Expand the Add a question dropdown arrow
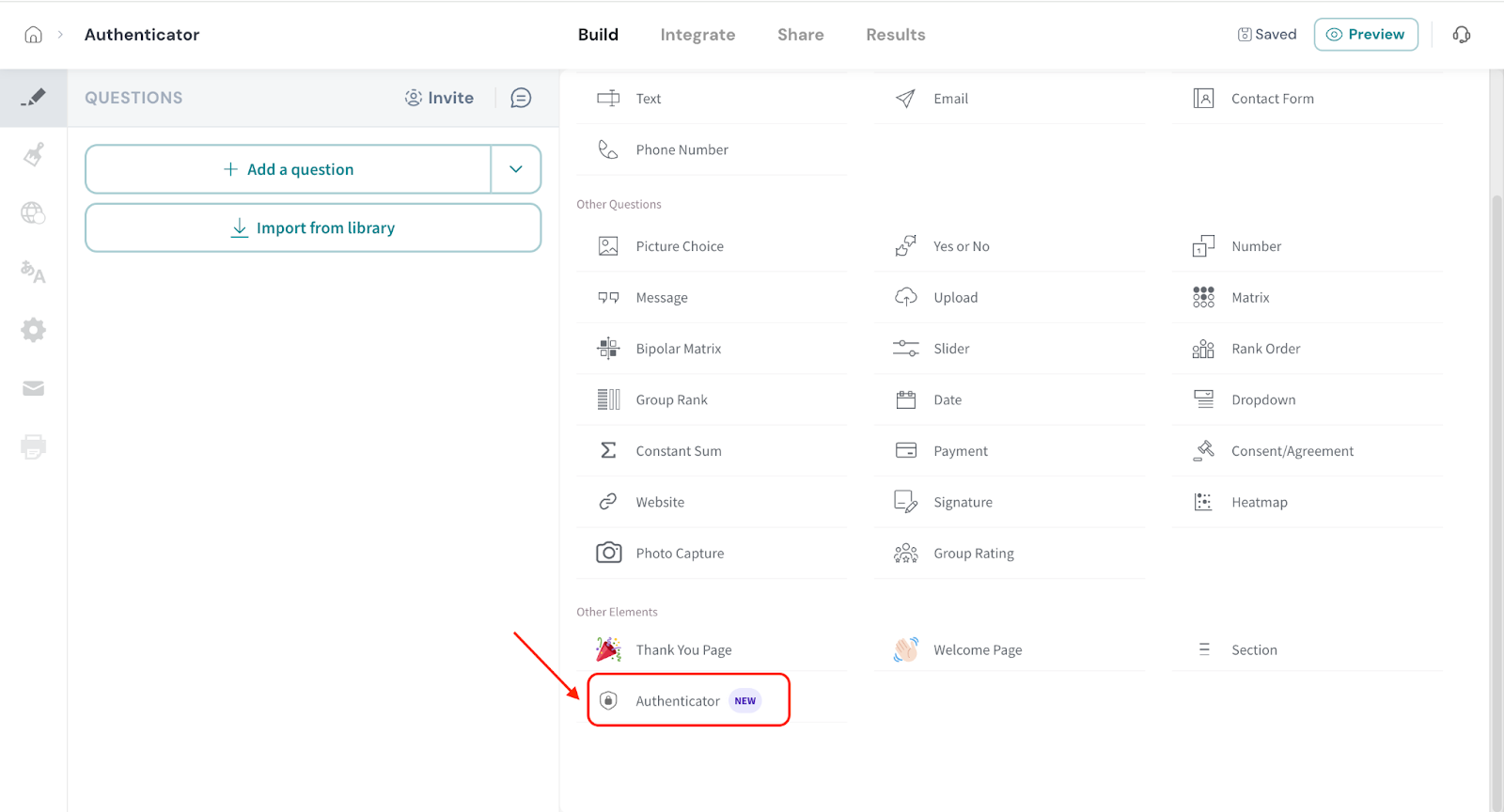The height and width of the screenshot is (812, 1504). [516, 169]
